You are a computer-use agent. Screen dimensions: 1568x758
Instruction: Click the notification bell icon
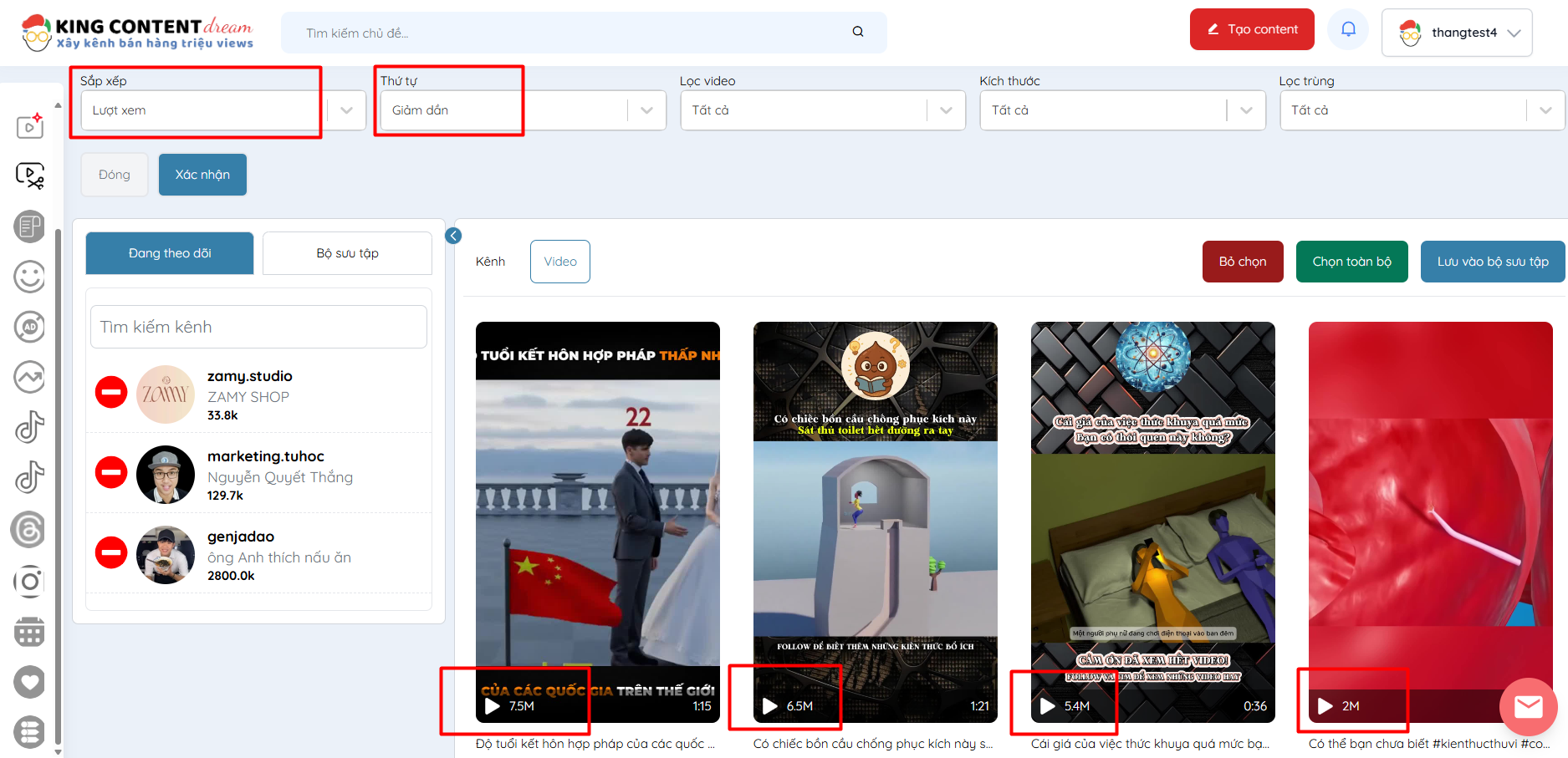click(1348, 29)
